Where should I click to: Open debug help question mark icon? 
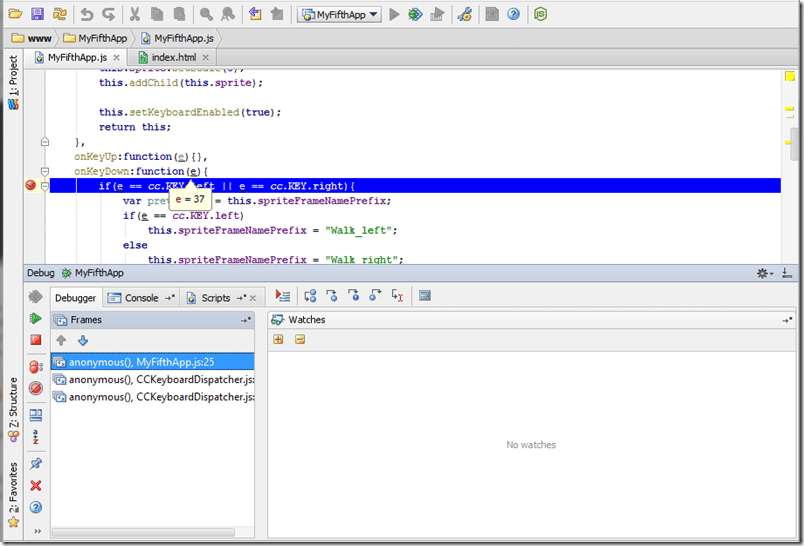(35, 508)
